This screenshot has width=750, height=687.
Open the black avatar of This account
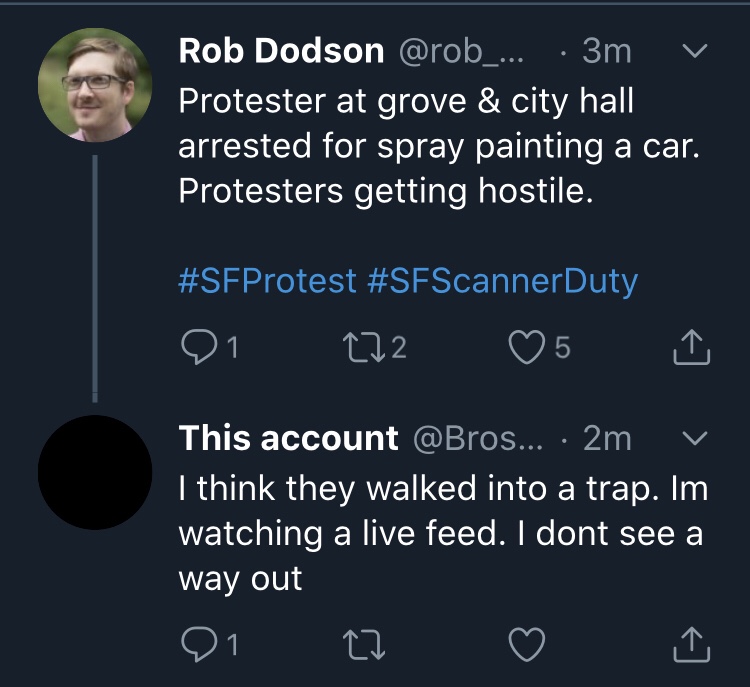[95, 473]
